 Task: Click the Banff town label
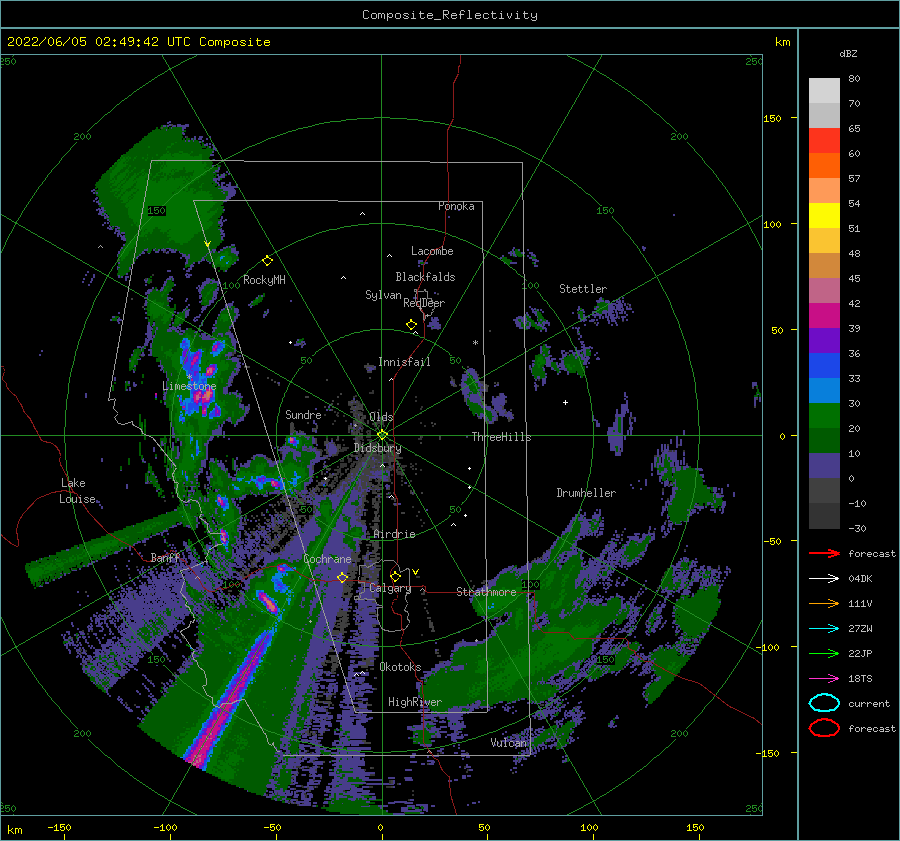tap(165, 557)
